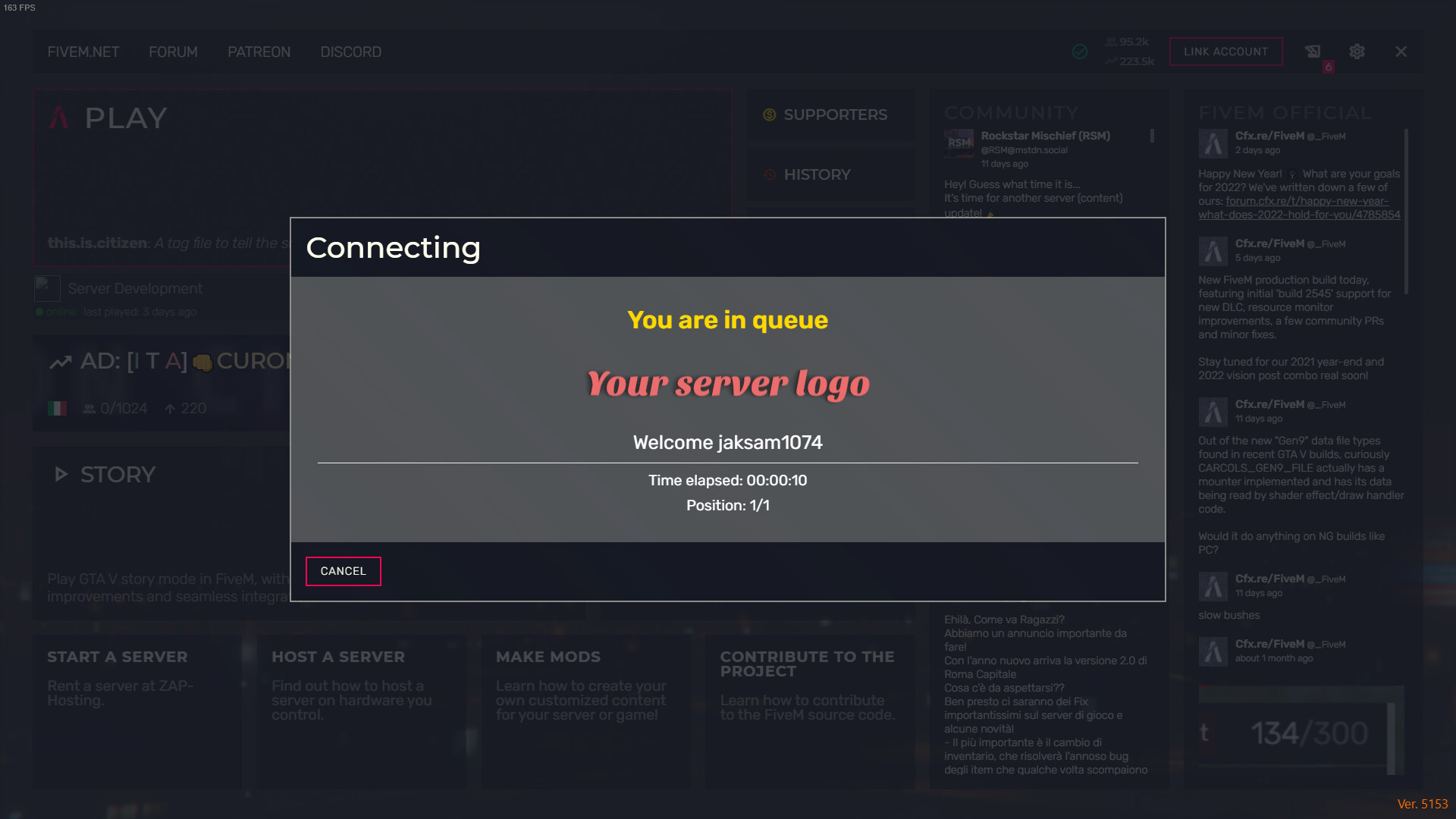Screen dimensions: 1456x819
Task: Click the 95.2k players online stat
Action: tap(1127, 42)
